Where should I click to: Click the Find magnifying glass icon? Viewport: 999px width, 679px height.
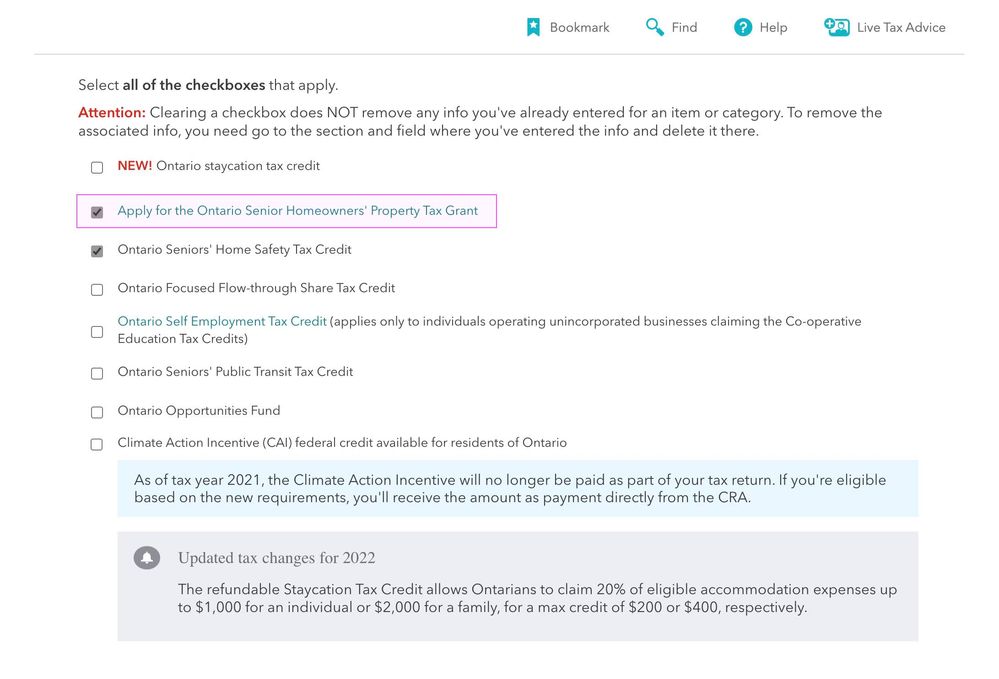(x=655, y=27)
